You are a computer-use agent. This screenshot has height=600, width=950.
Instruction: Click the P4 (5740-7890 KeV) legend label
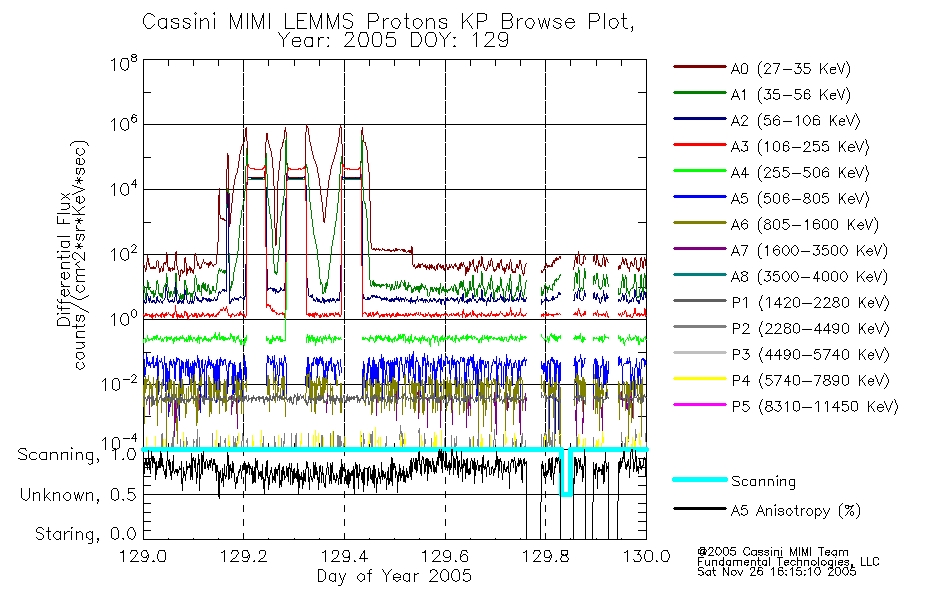point(810,381)
